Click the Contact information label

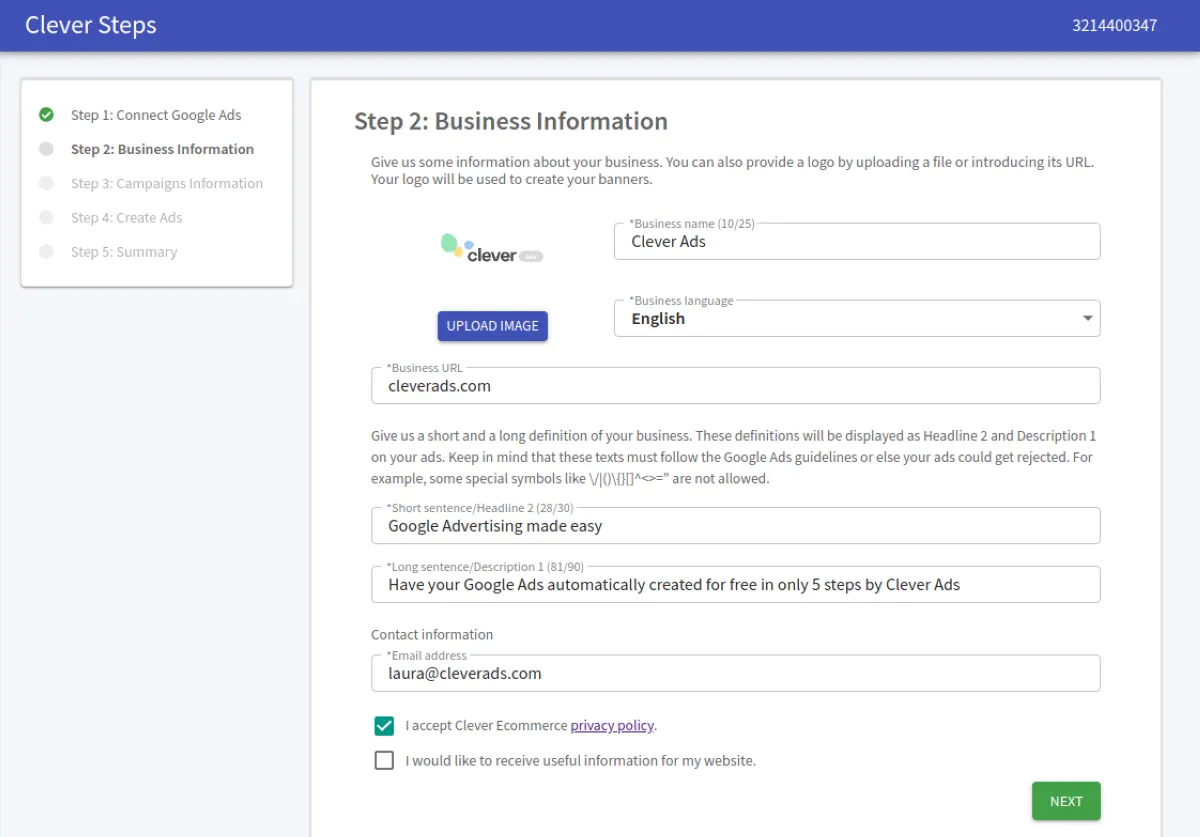[x=432, y=634]
